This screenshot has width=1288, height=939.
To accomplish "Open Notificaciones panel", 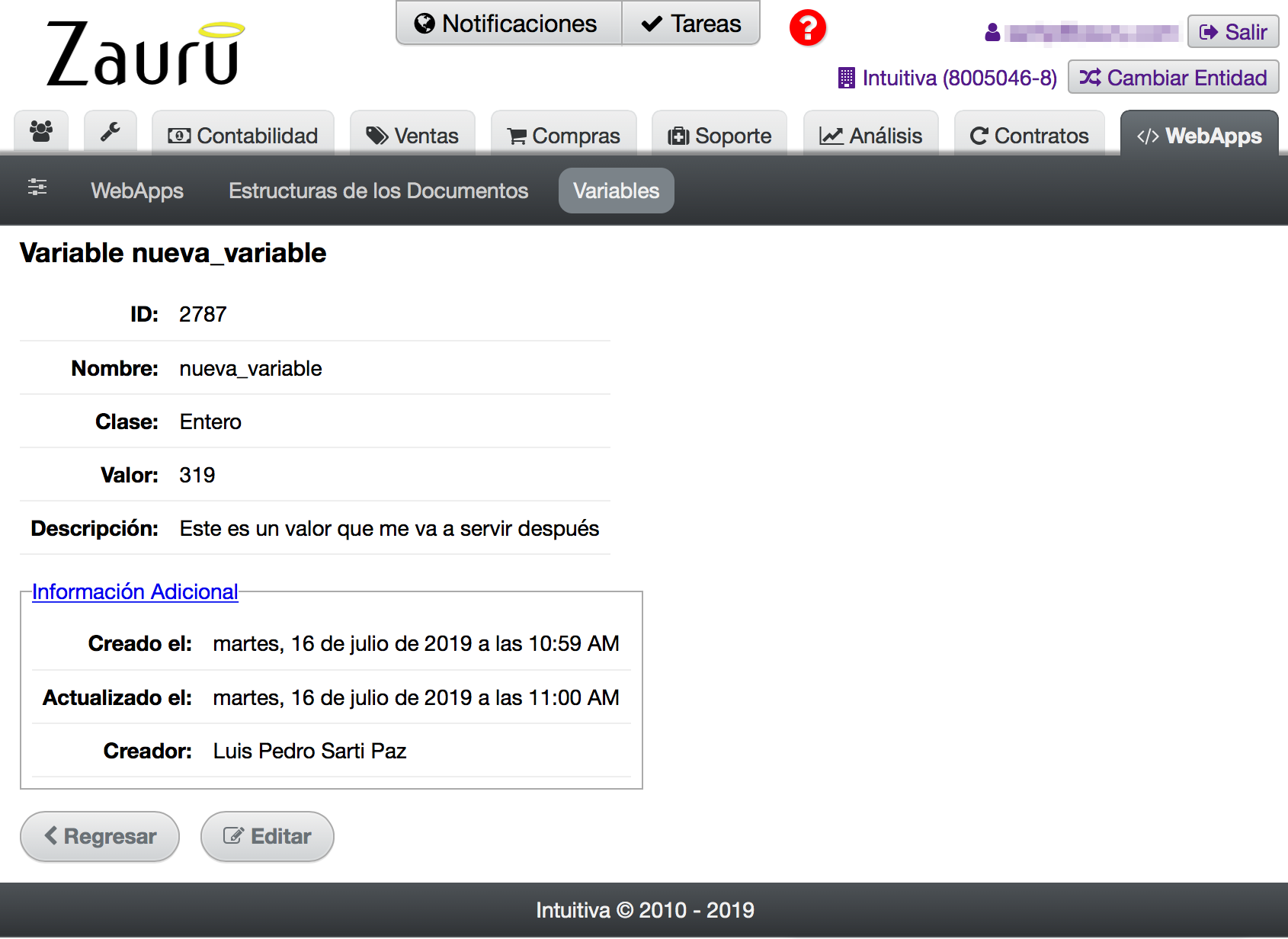I will [x=509, y=24].
